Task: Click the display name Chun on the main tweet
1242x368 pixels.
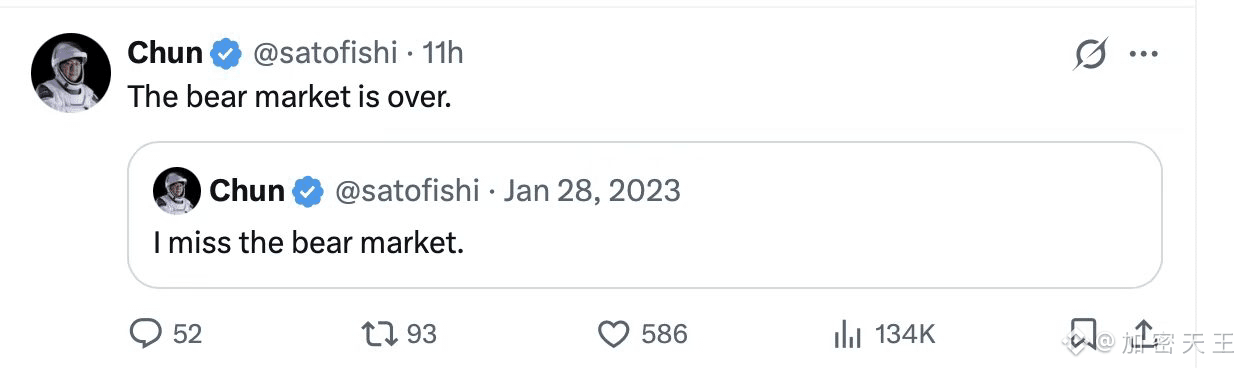Action: tap(165, 53)
